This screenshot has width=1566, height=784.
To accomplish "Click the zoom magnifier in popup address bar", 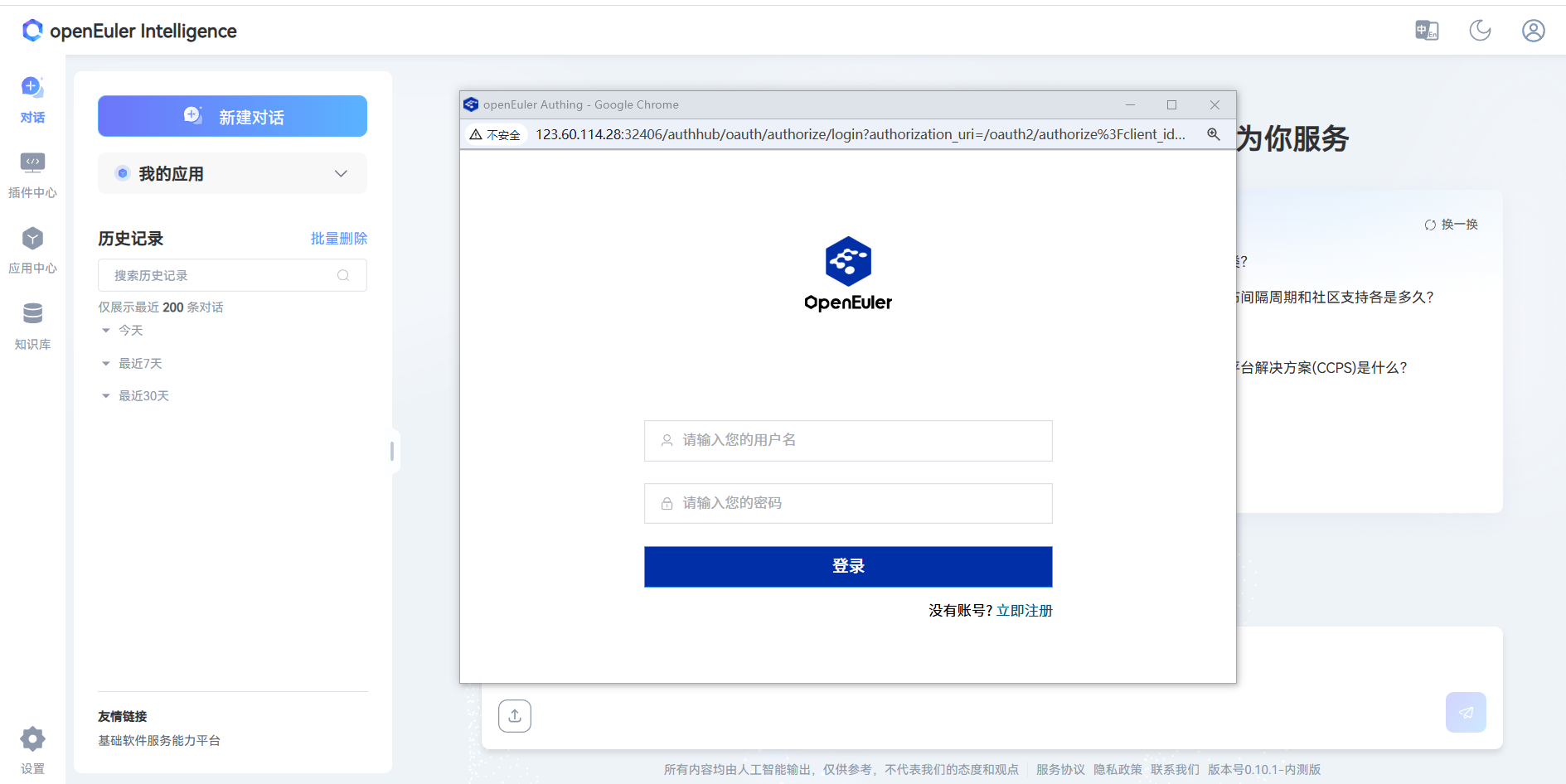I will [x=1213, y=134].
